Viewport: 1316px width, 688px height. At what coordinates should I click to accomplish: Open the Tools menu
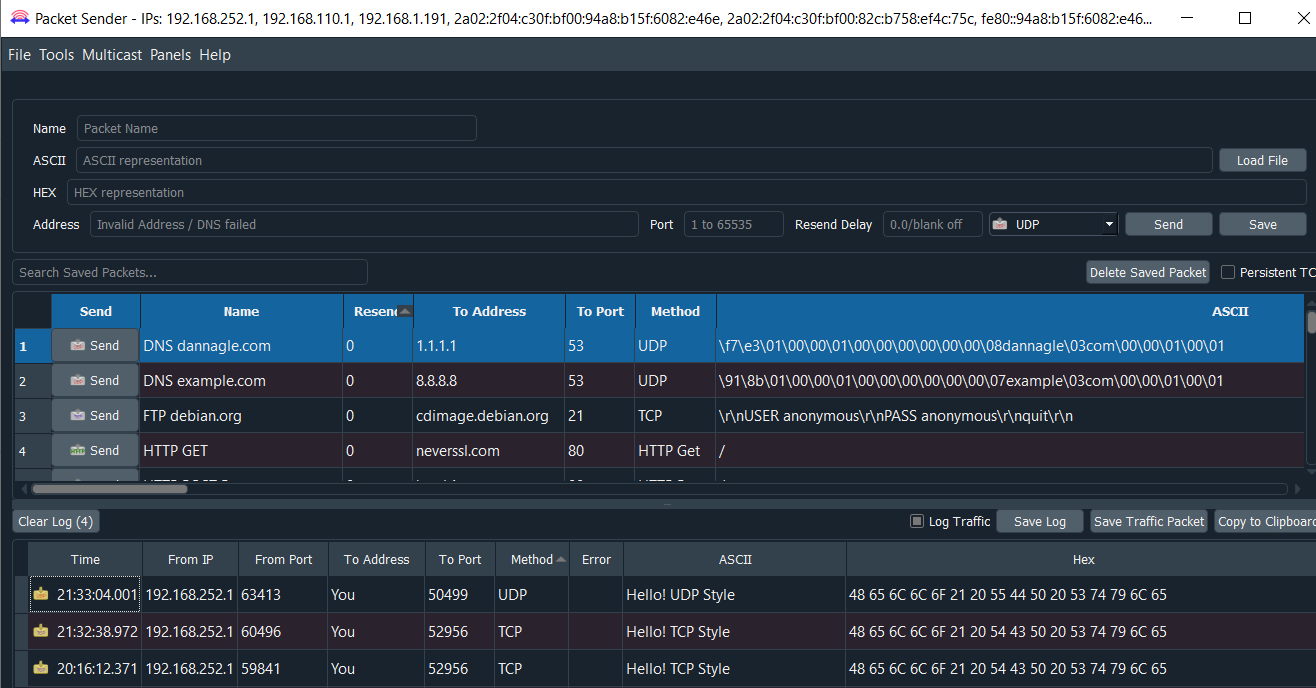click(x=56, y=55)
